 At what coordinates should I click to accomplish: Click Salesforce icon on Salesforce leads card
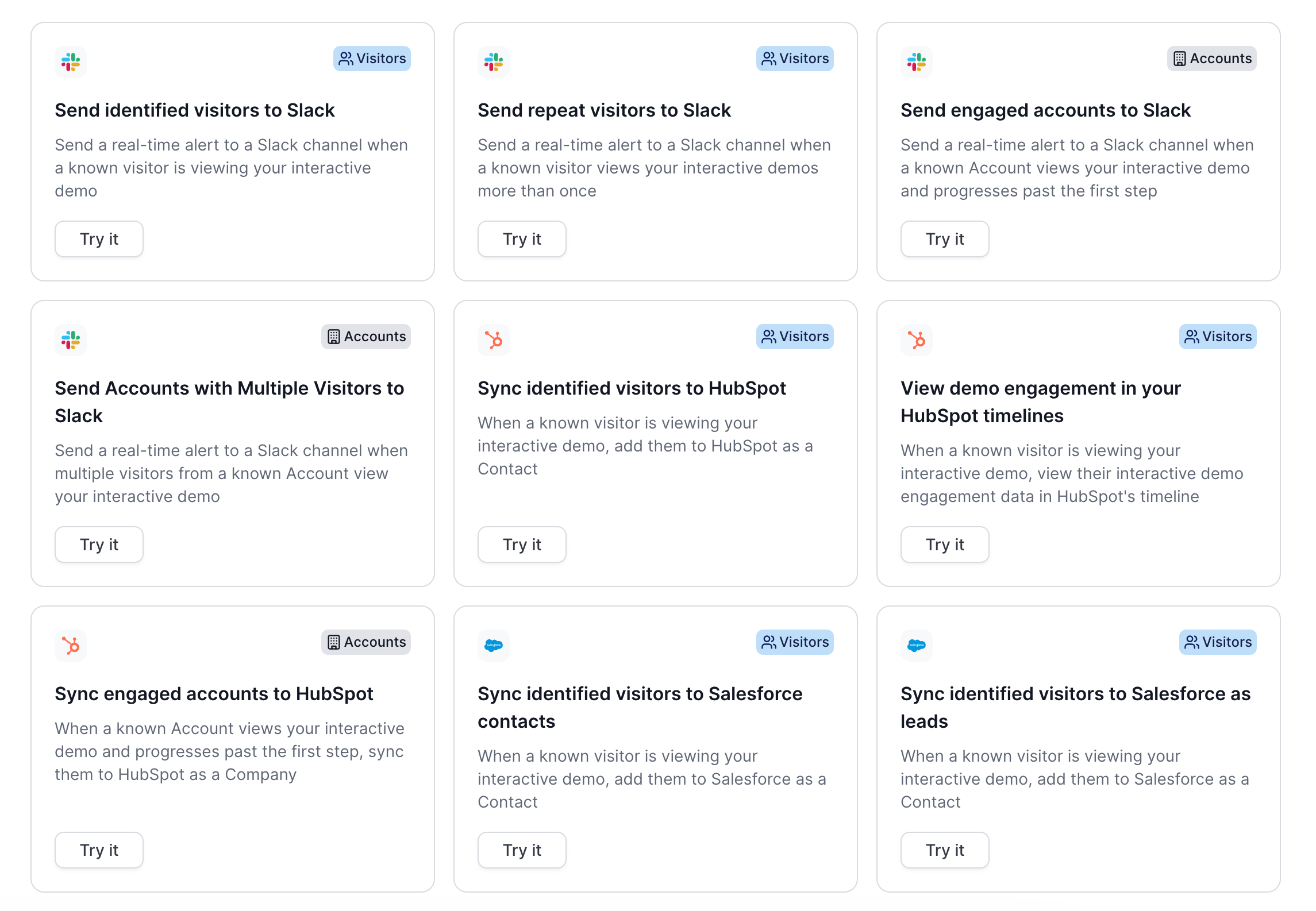point(917,645)
